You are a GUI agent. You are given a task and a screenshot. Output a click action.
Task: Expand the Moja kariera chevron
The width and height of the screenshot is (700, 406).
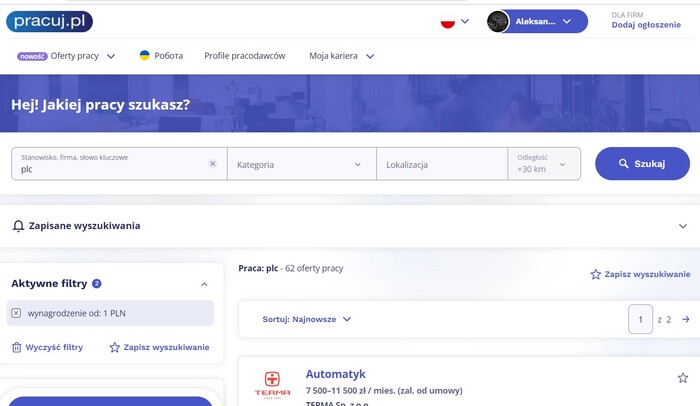(370, 56)
